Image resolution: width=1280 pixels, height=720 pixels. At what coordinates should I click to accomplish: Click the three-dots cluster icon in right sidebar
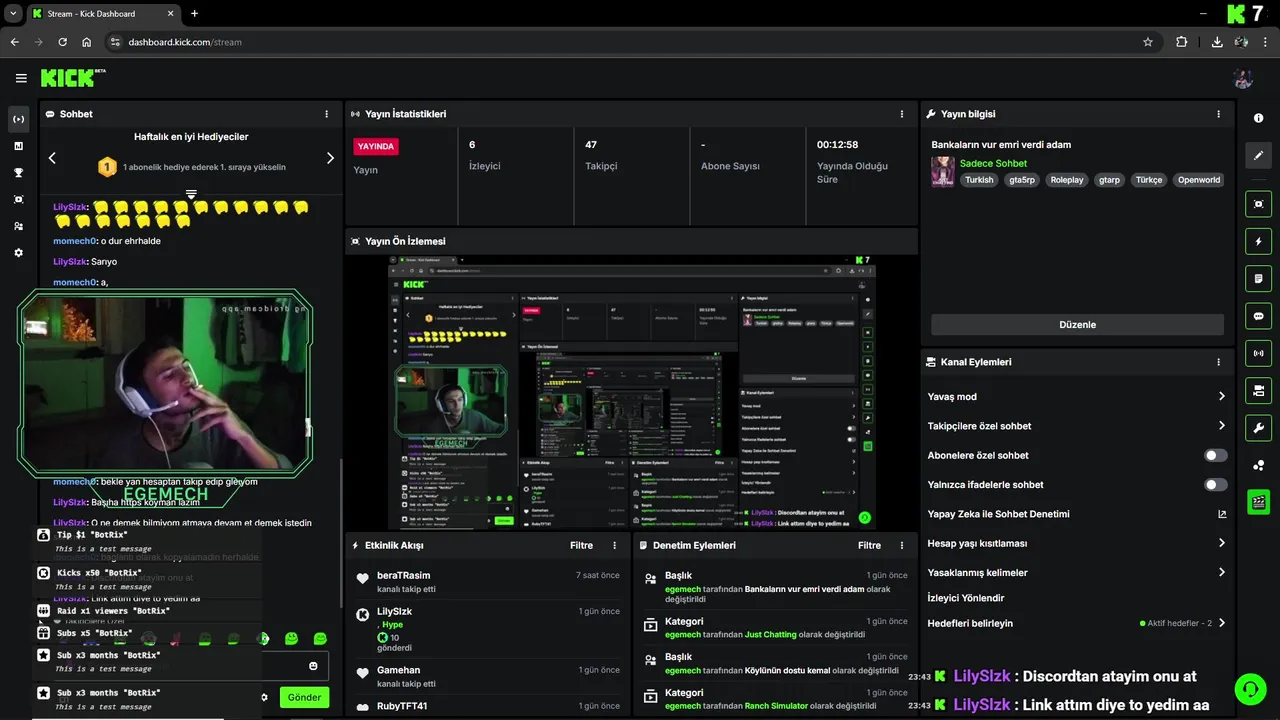(1258, 465)
